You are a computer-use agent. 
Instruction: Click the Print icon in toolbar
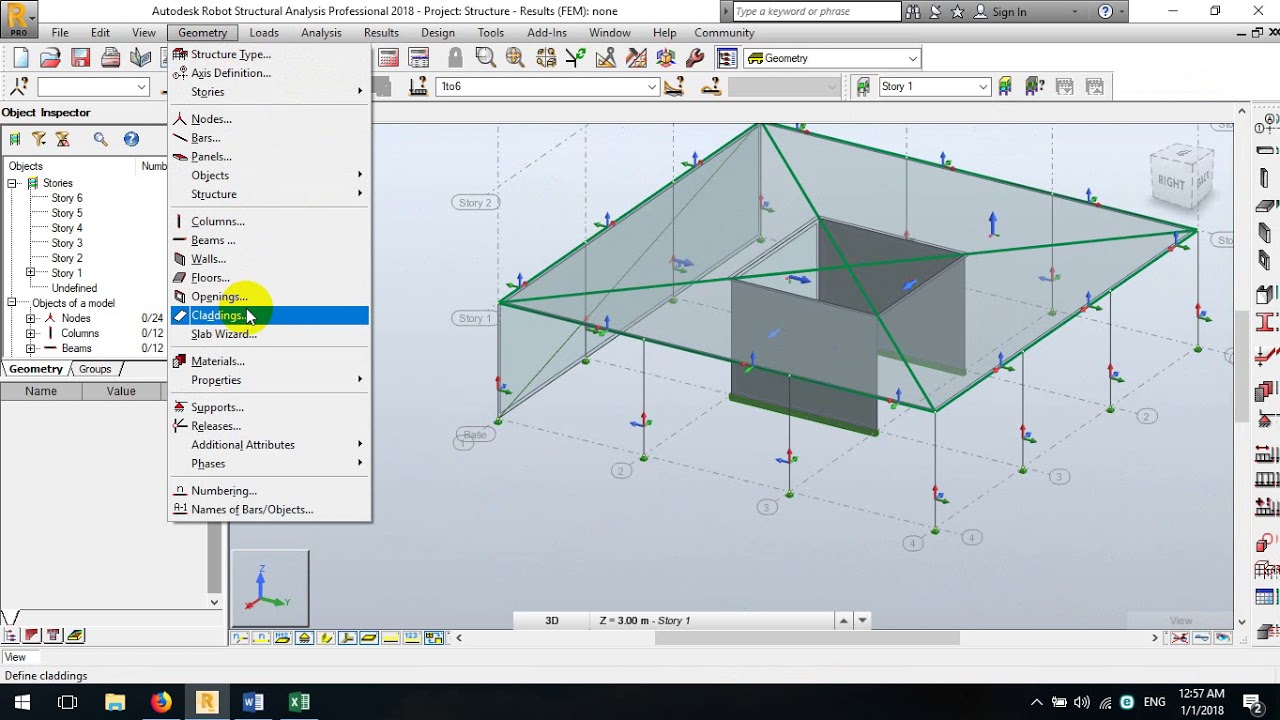click(111, 58)
